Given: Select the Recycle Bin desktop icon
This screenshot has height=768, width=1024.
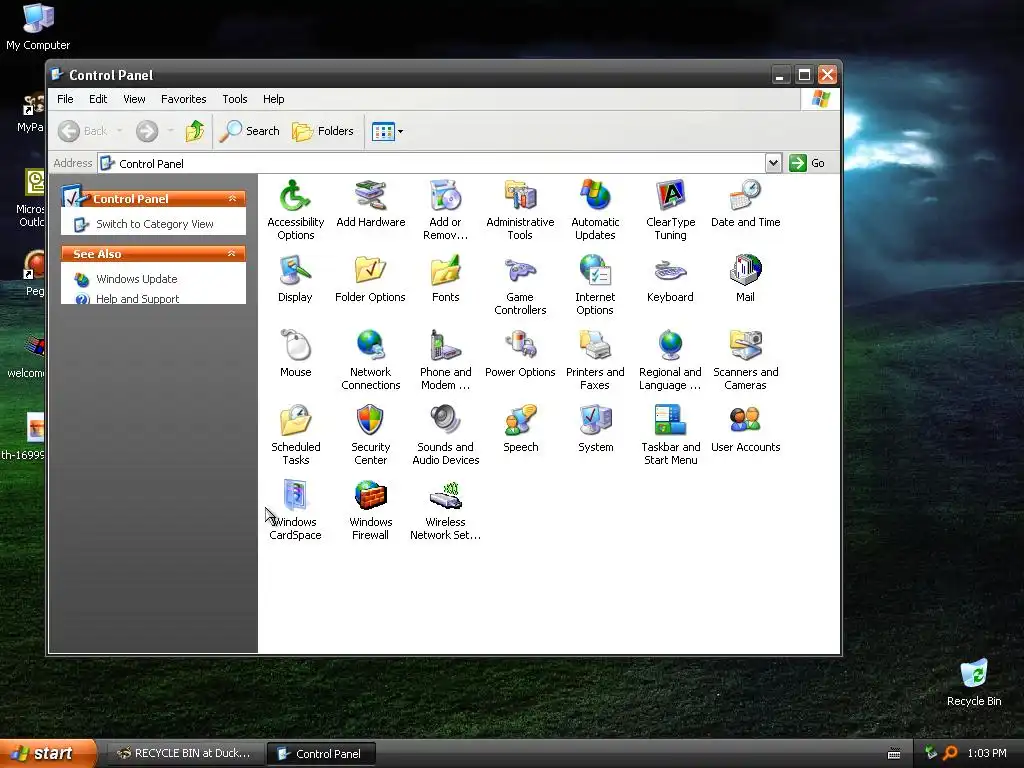Looking at the screenshot, I should 974,683.
